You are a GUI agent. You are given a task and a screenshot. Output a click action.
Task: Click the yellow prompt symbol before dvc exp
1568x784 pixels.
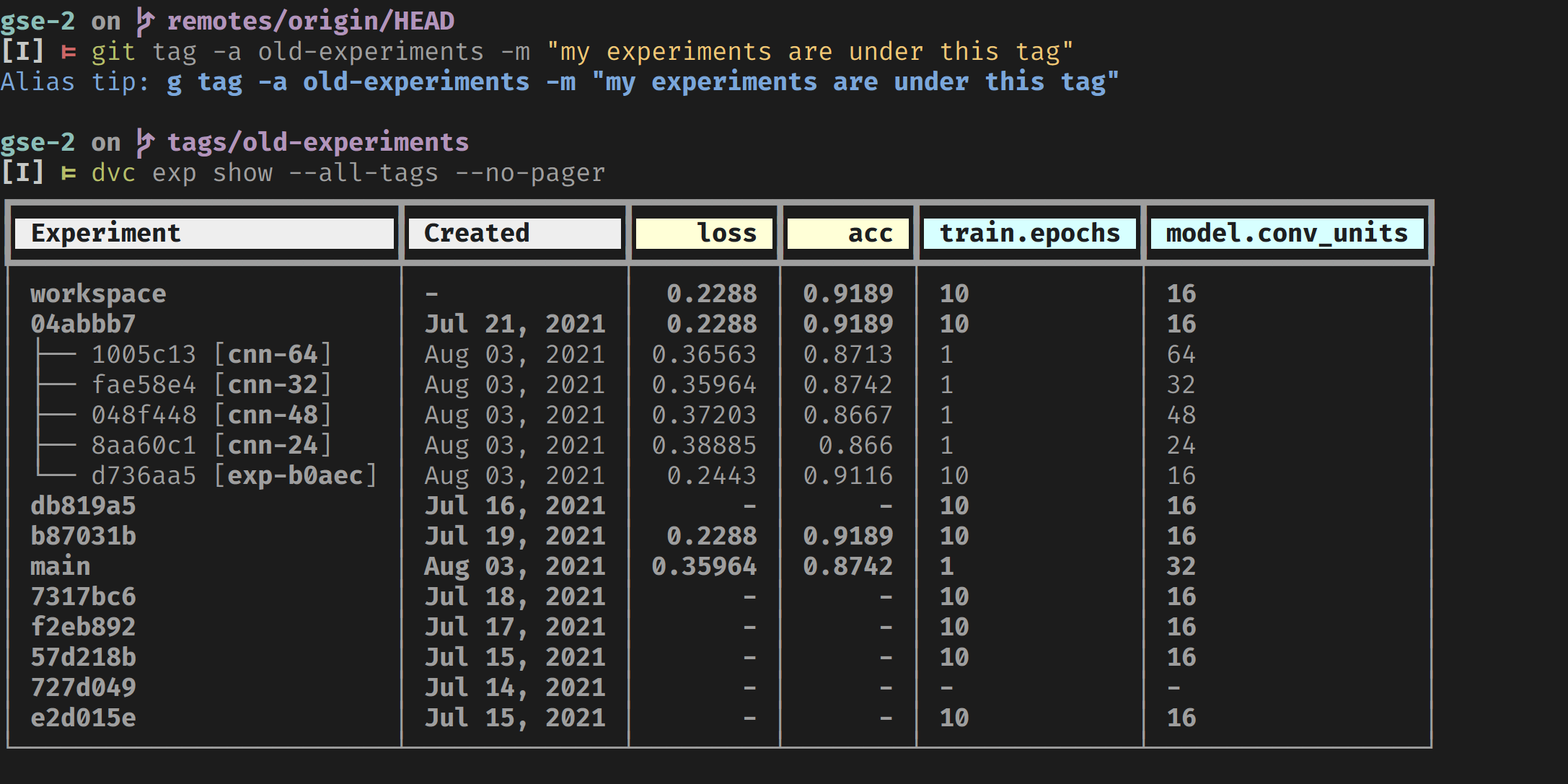[x=69, y=173]
